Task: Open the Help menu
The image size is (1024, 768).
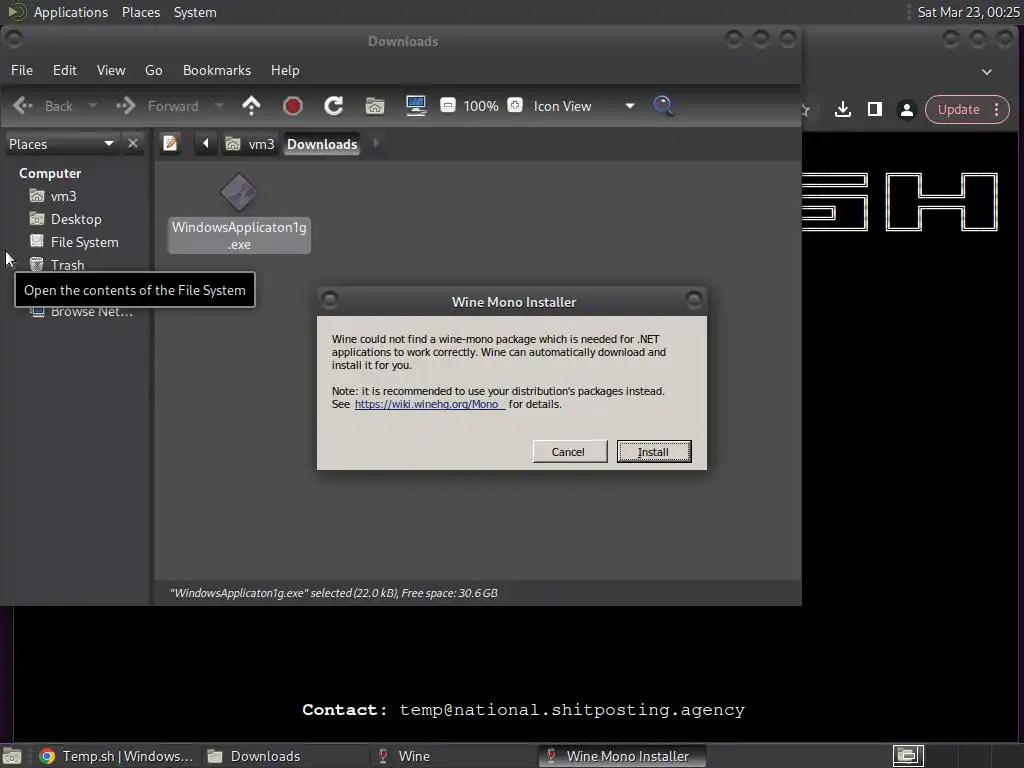Action: point(285,70)
